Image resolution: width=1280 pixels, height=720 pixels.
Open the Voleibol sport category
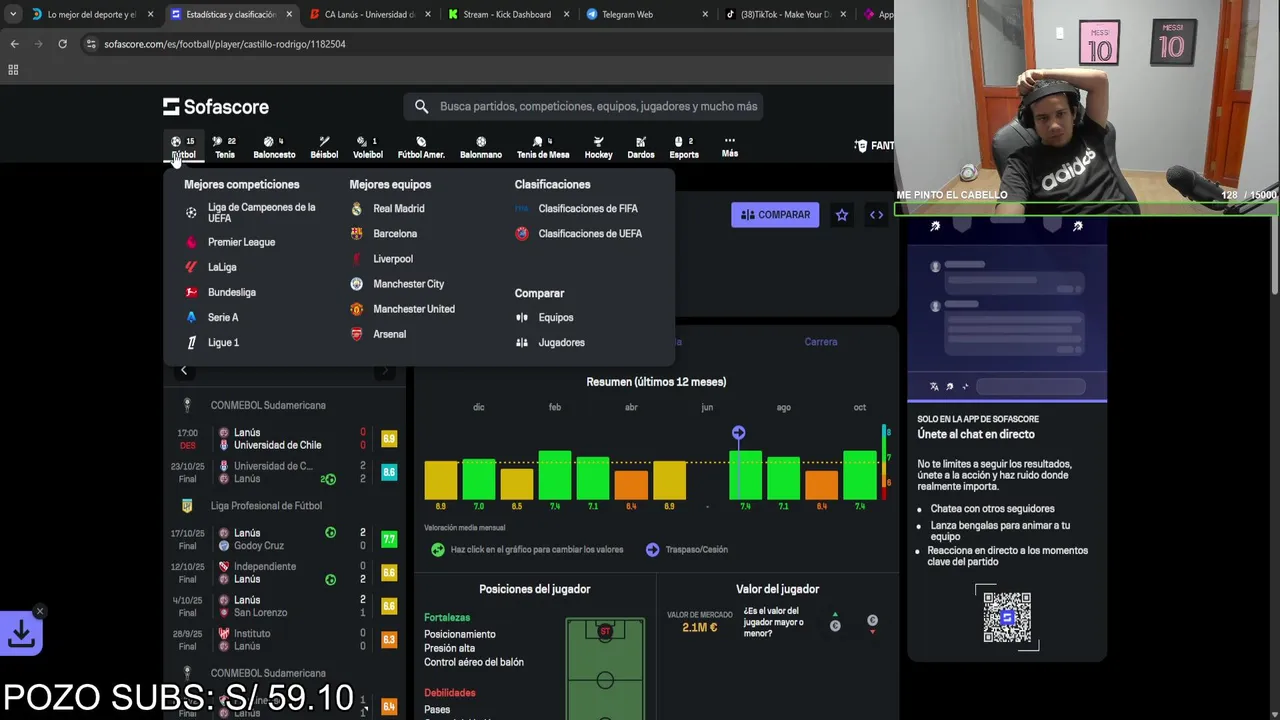pyautogui.click(x=368, y=147)
